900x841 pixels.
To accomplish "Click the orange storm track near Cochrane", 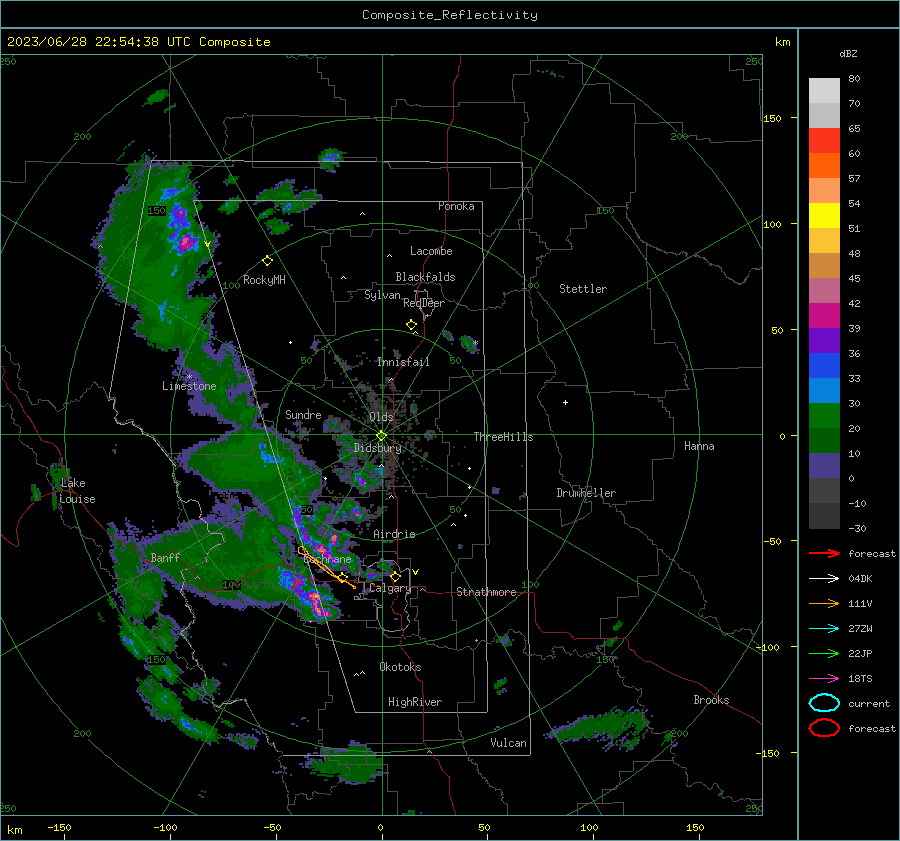I will tap(326, 568).
